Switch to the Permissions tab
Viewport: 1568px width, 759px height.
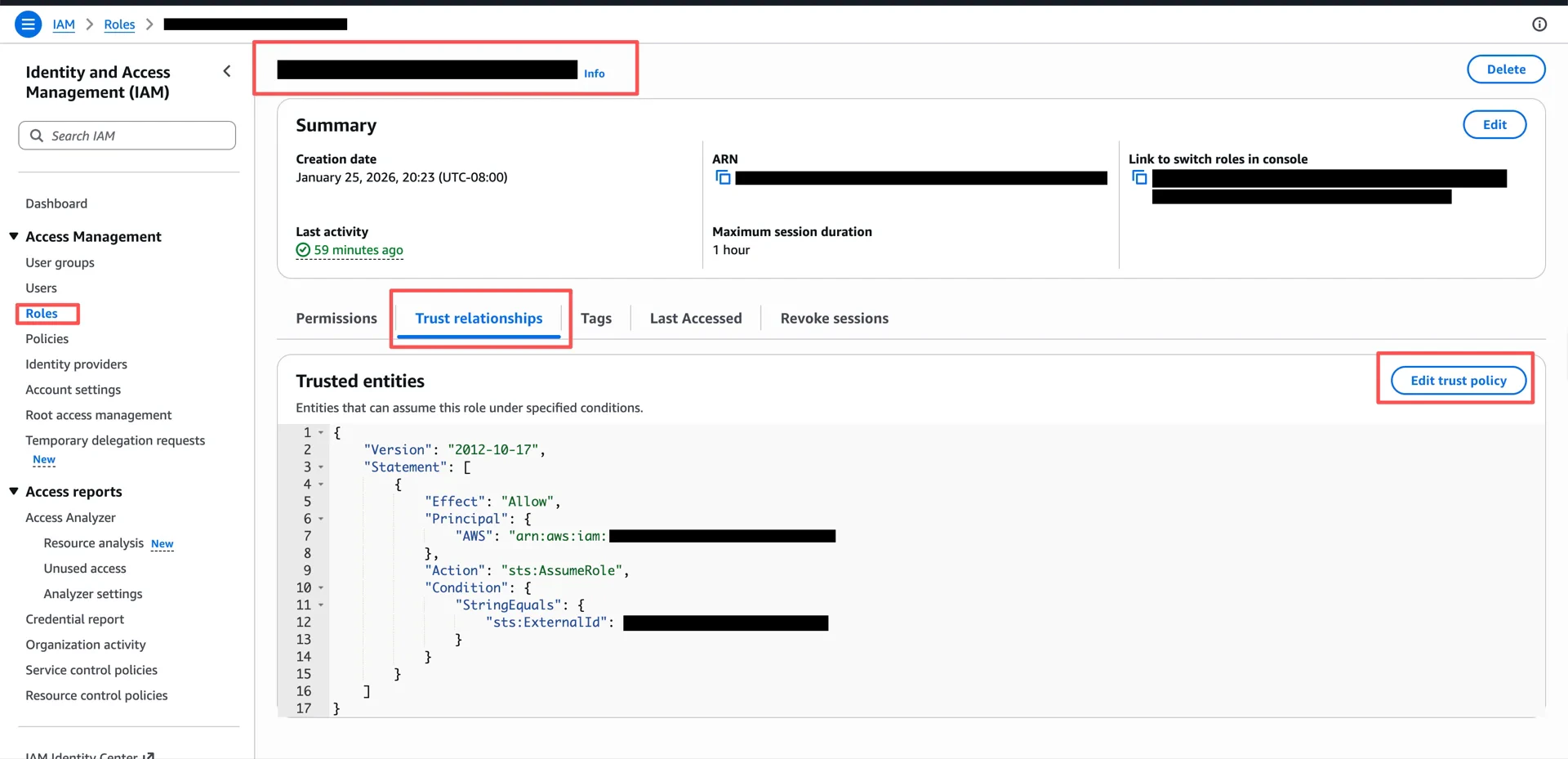click(336, 318)
